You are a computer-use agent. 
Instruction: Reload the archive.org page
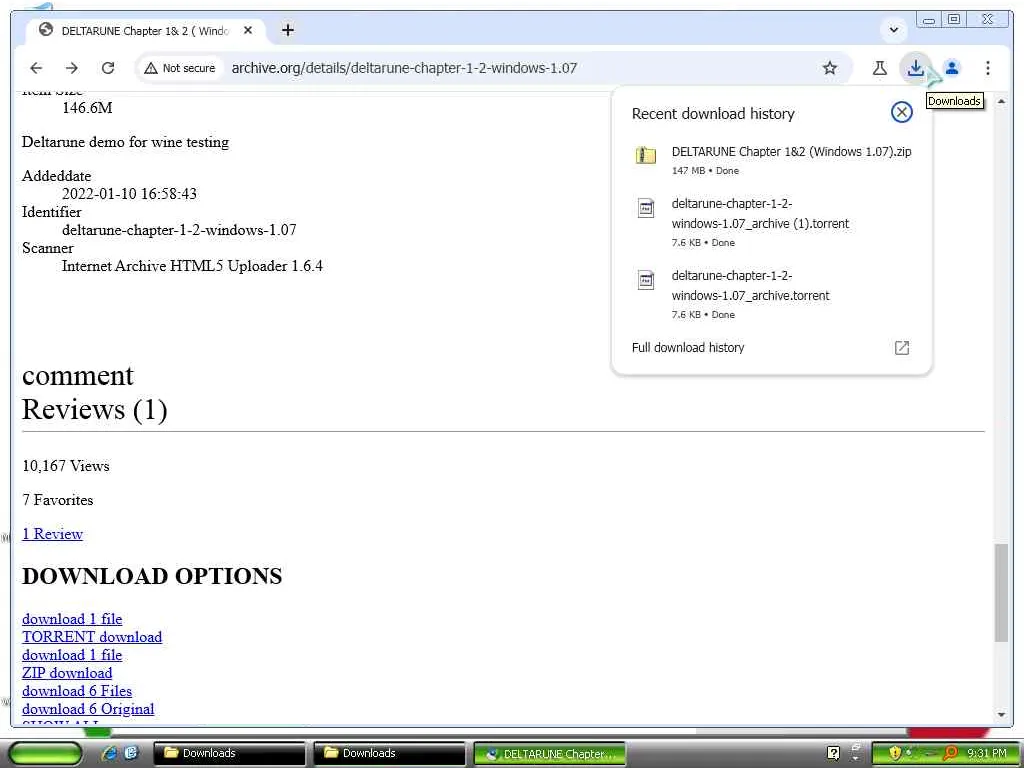108,68
